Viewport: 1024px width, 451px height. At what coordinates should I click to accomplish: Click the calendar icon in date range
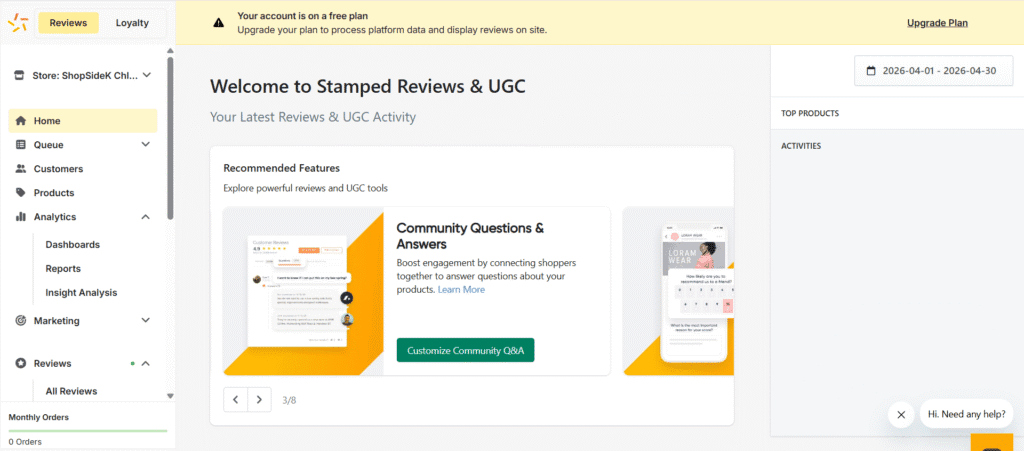(871, 71)
